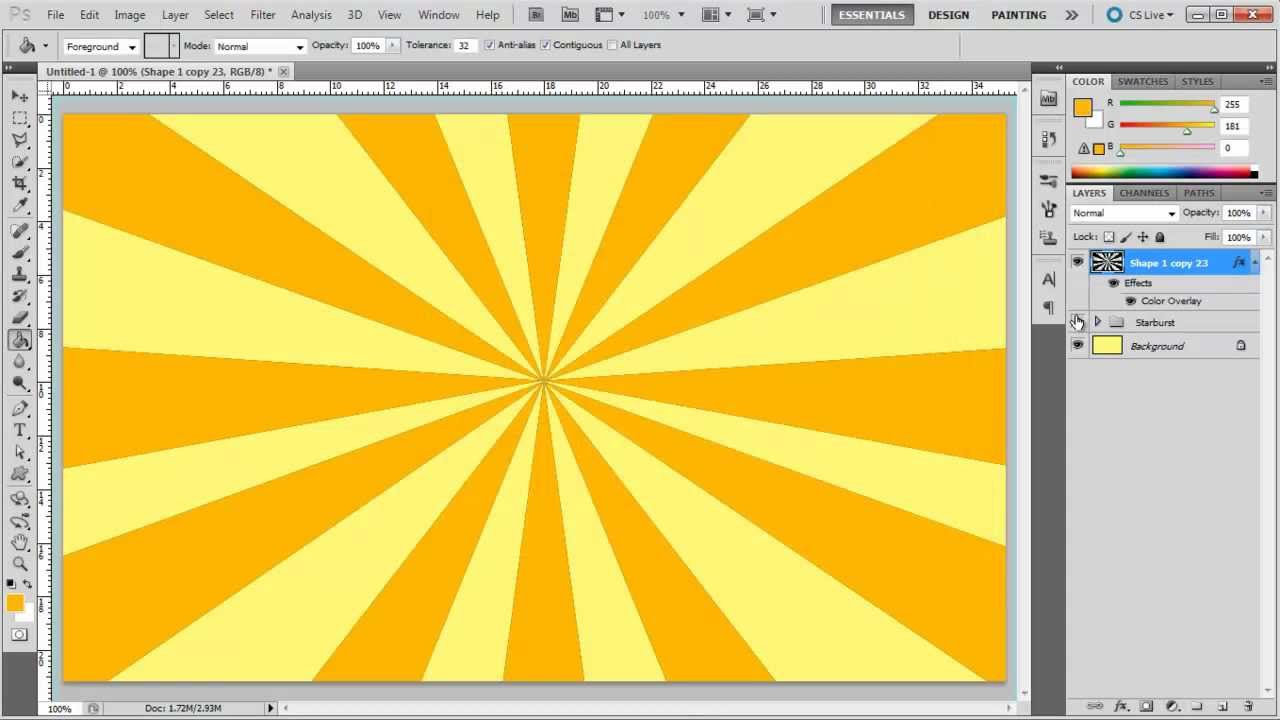Select the Brush tool

pos(20,253)
